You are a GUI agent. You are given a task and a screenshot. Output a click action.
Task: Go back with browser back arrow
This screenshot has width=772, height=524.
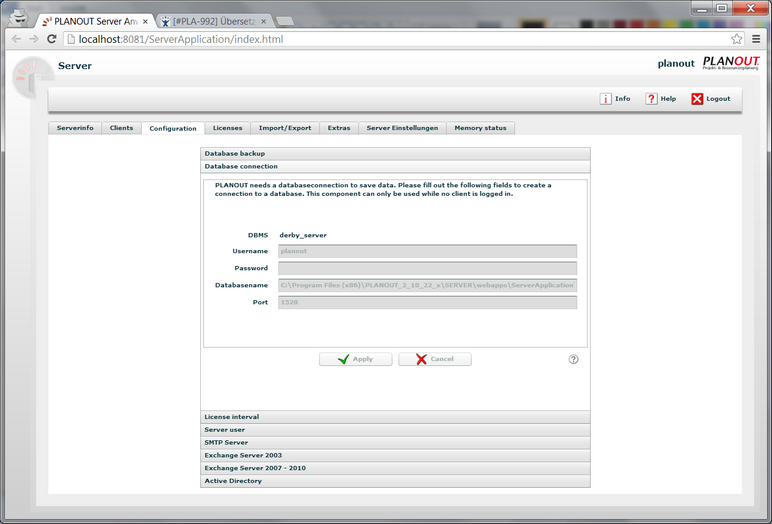pos(16,39)
